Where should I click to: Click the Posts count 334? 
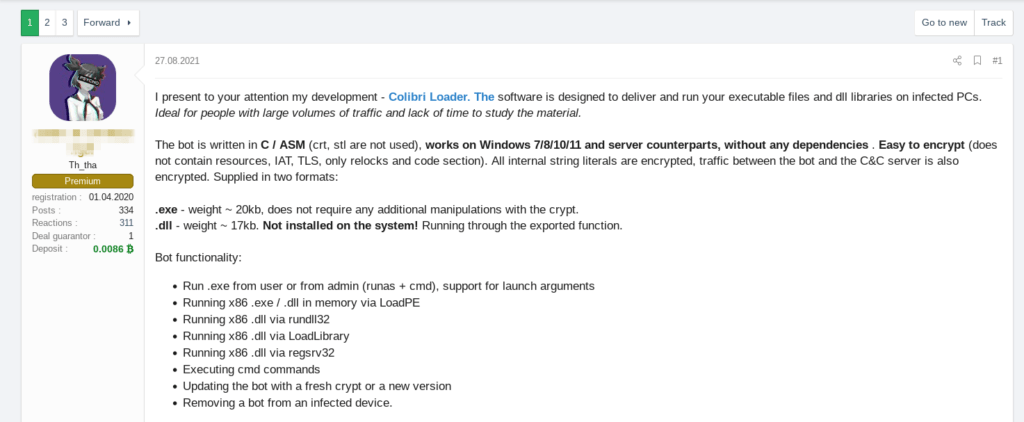[125, 210]
